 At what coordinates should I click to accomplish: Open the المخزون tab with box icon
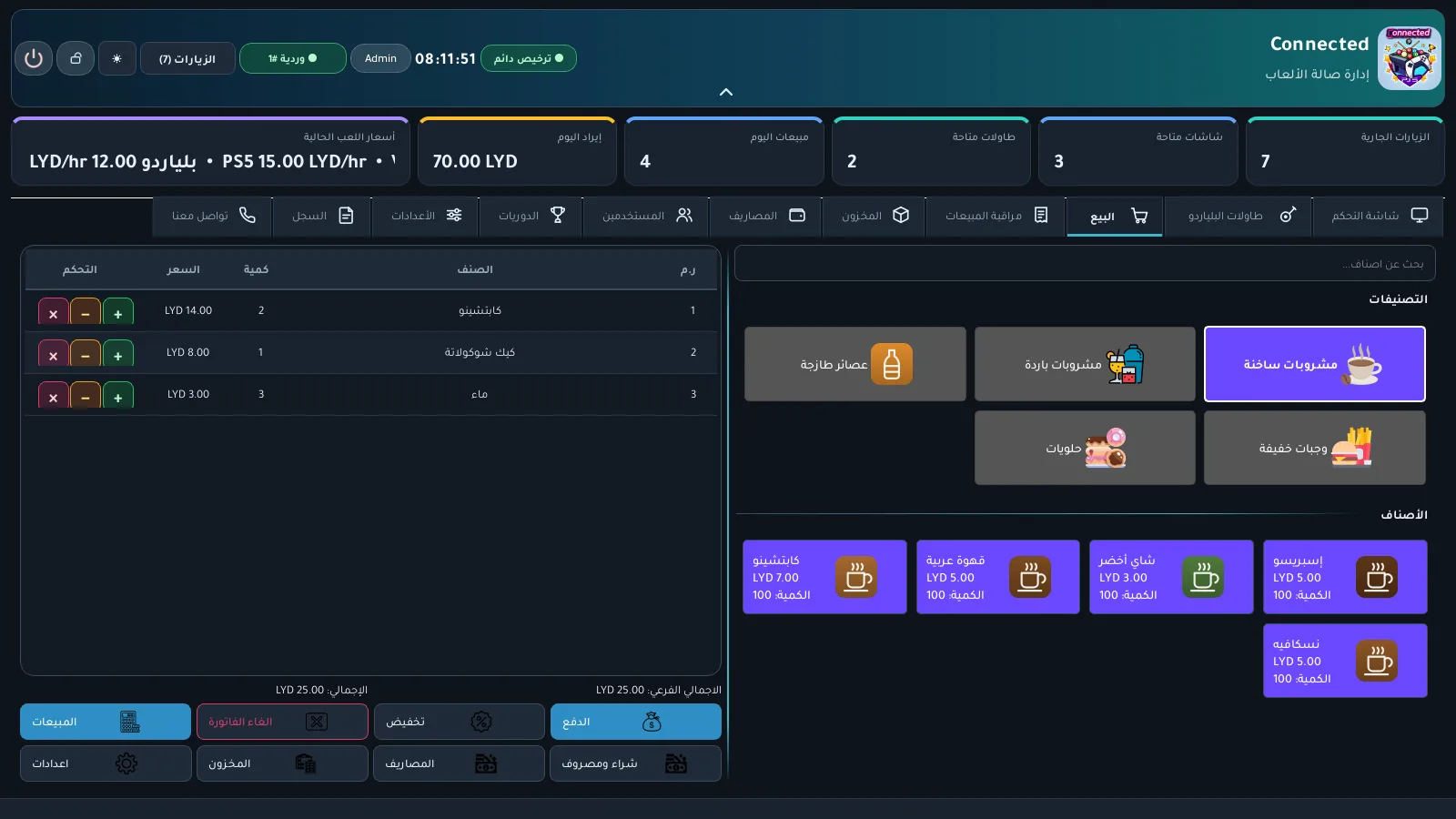click(874, 216)
